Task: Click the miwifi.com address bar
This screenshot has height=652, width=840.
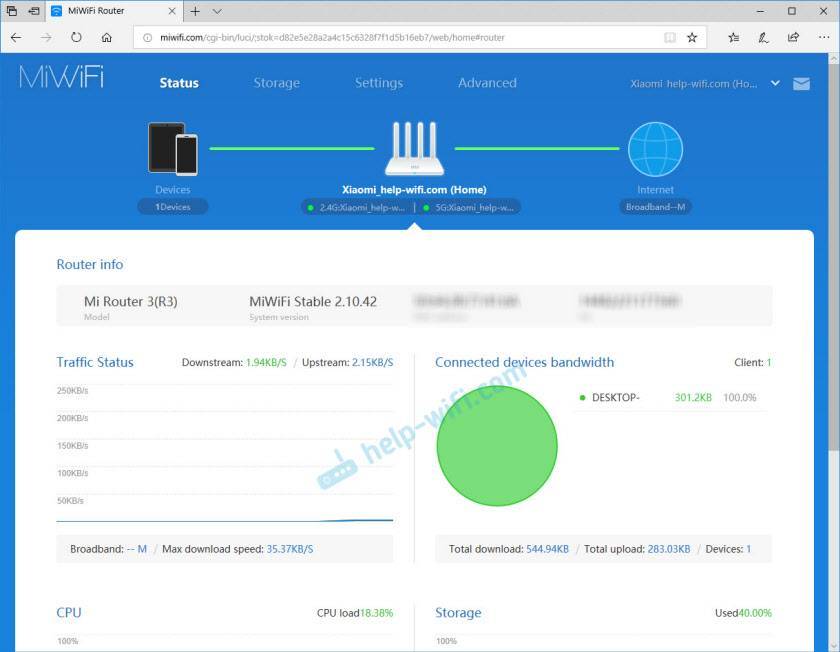Action: [400, 37]
